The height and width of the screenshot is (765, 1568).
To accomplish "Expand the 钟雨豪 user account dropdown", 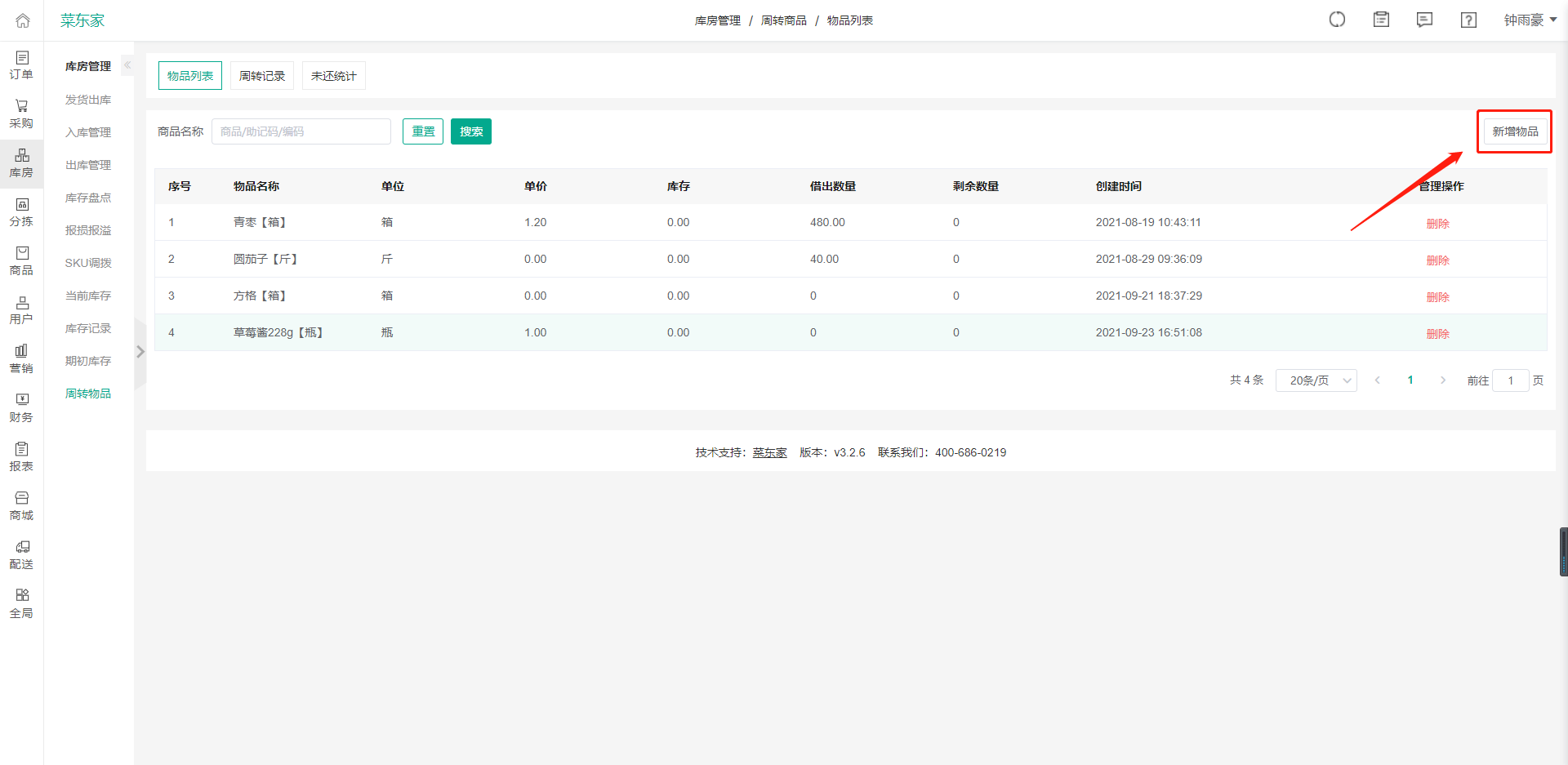I will pos(1530,20).
